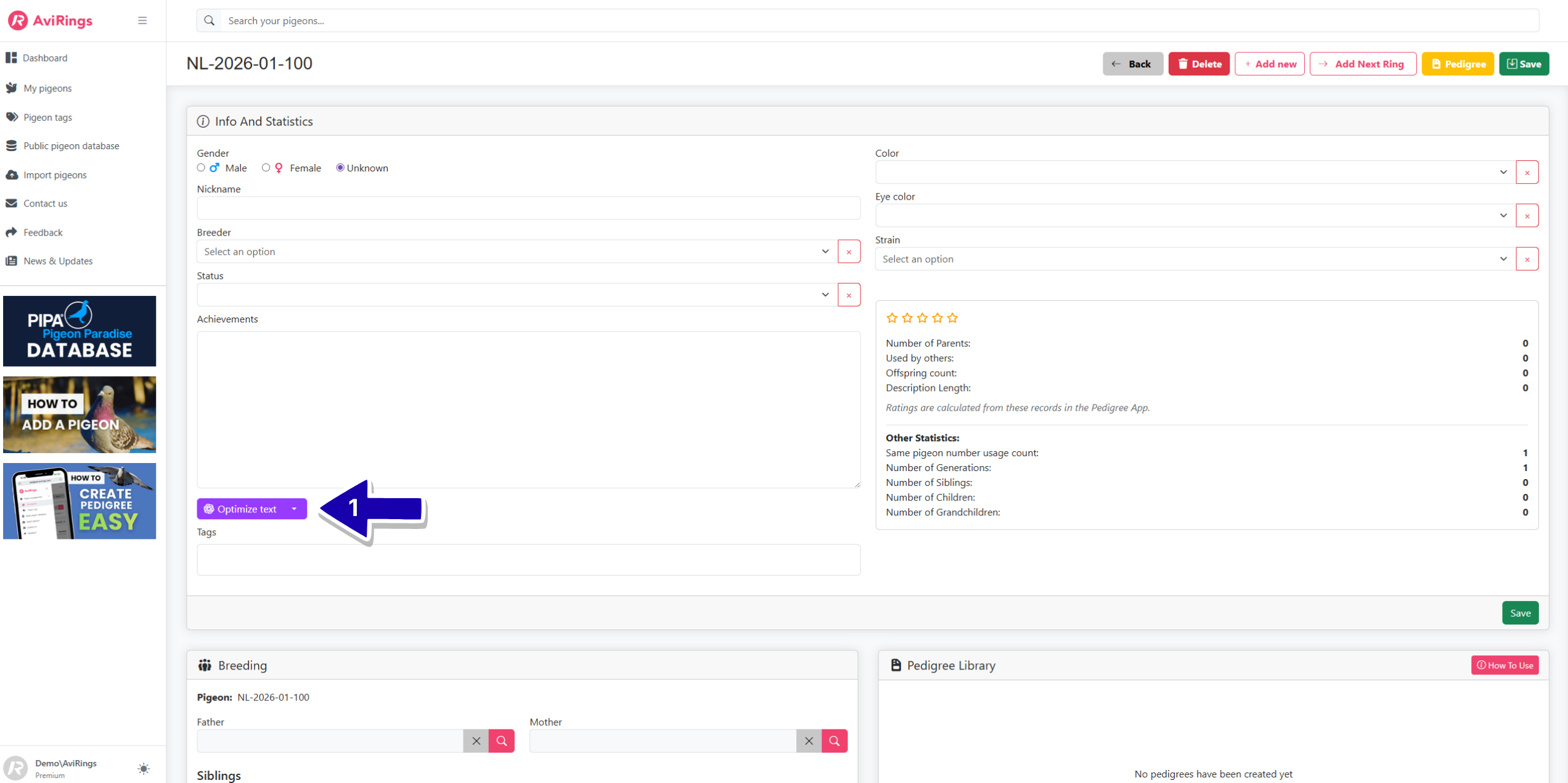Toggle light/dark theme sun icon
The image size is (1568, 783).
pyautogui.click(x=144, y=768)
